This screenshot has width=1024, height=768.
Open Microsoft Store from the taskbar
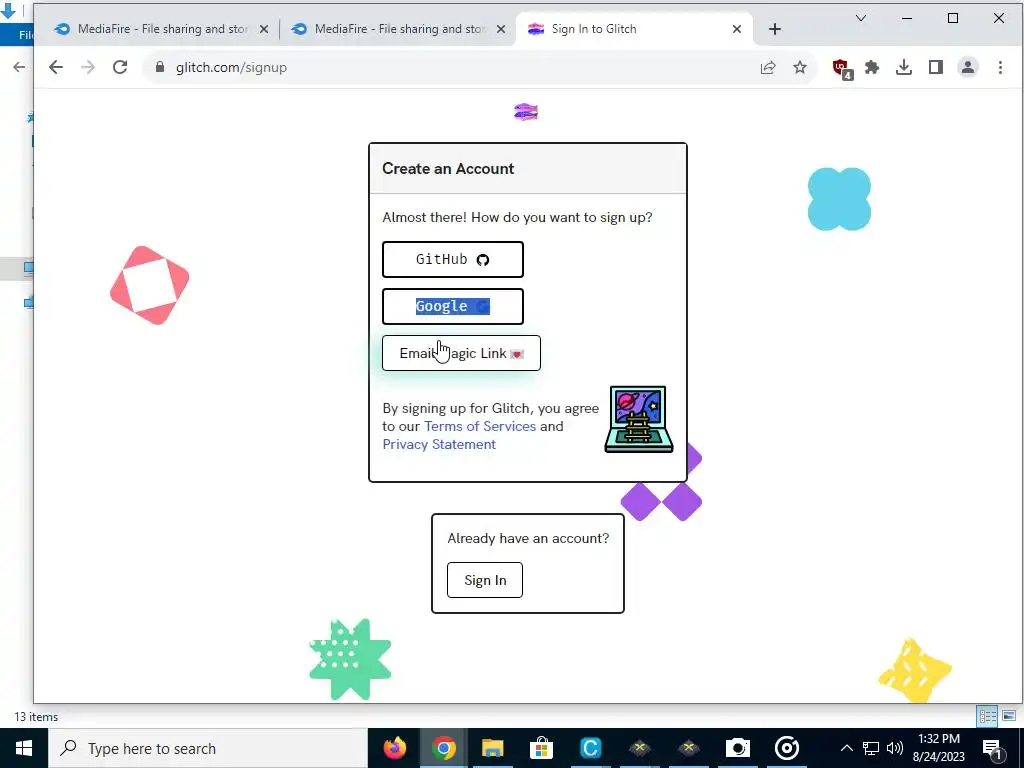[x=541, y=748]
